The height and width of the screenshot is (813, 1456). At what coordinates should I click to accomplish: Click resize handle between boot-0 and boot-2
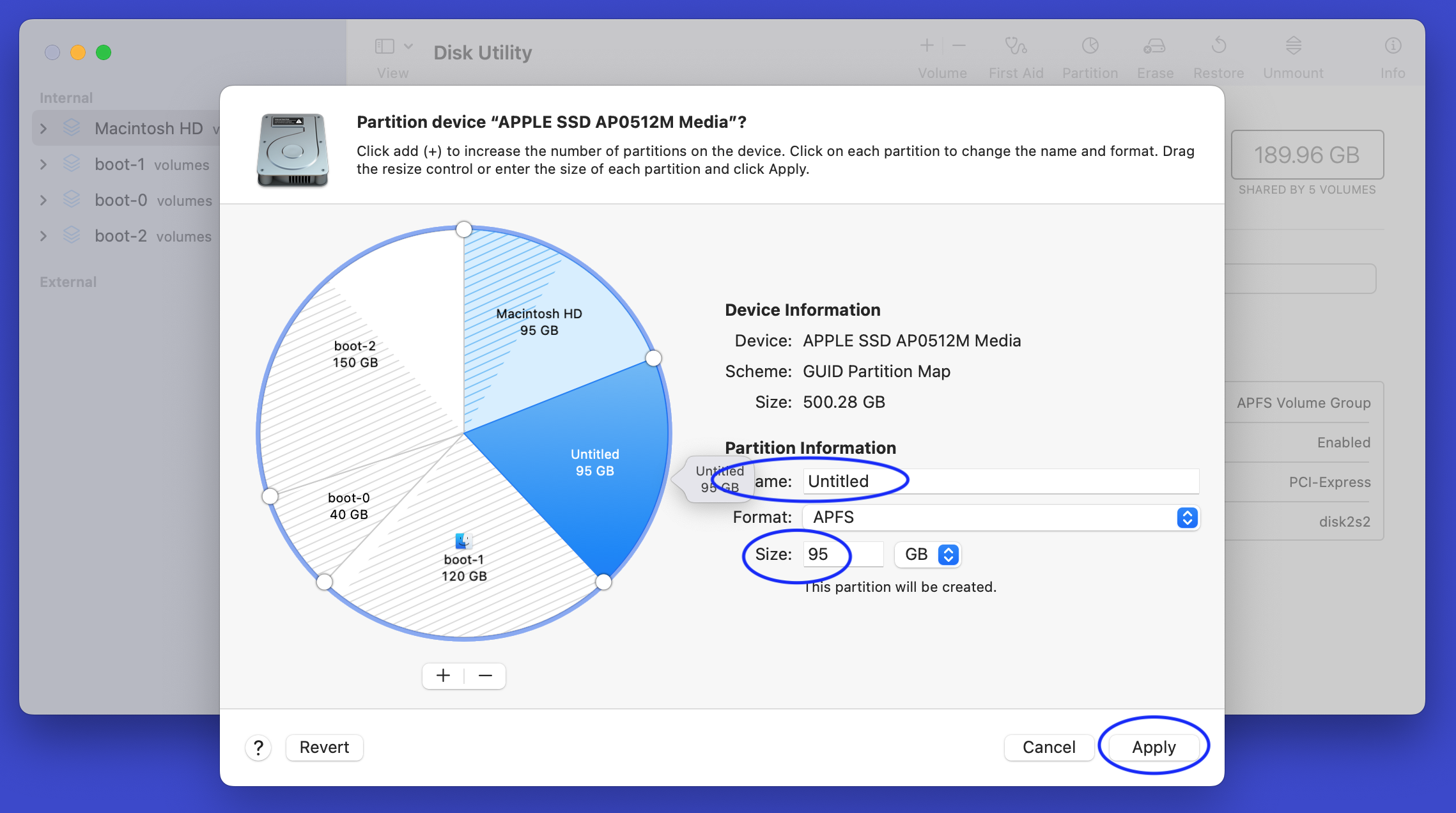click(x=270, y=497)
